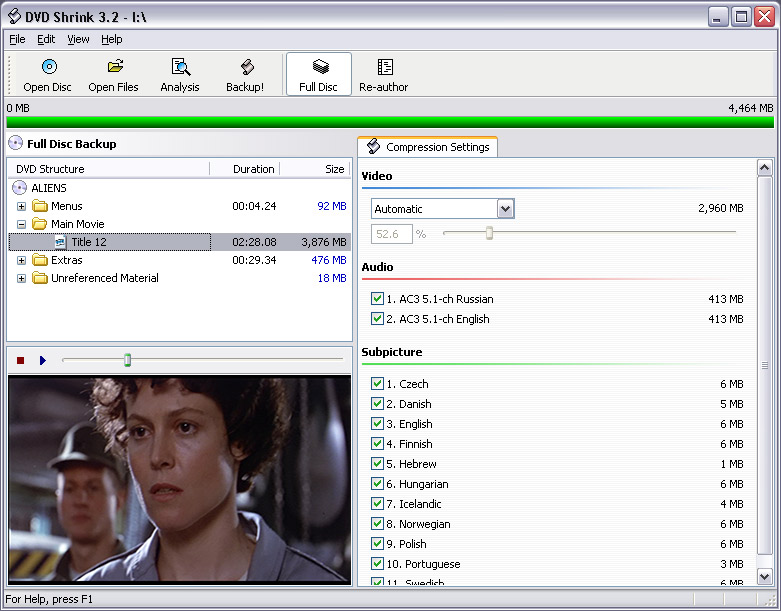
Task: Click the ALIENS disc icon in tree
Action: point(19,188)
